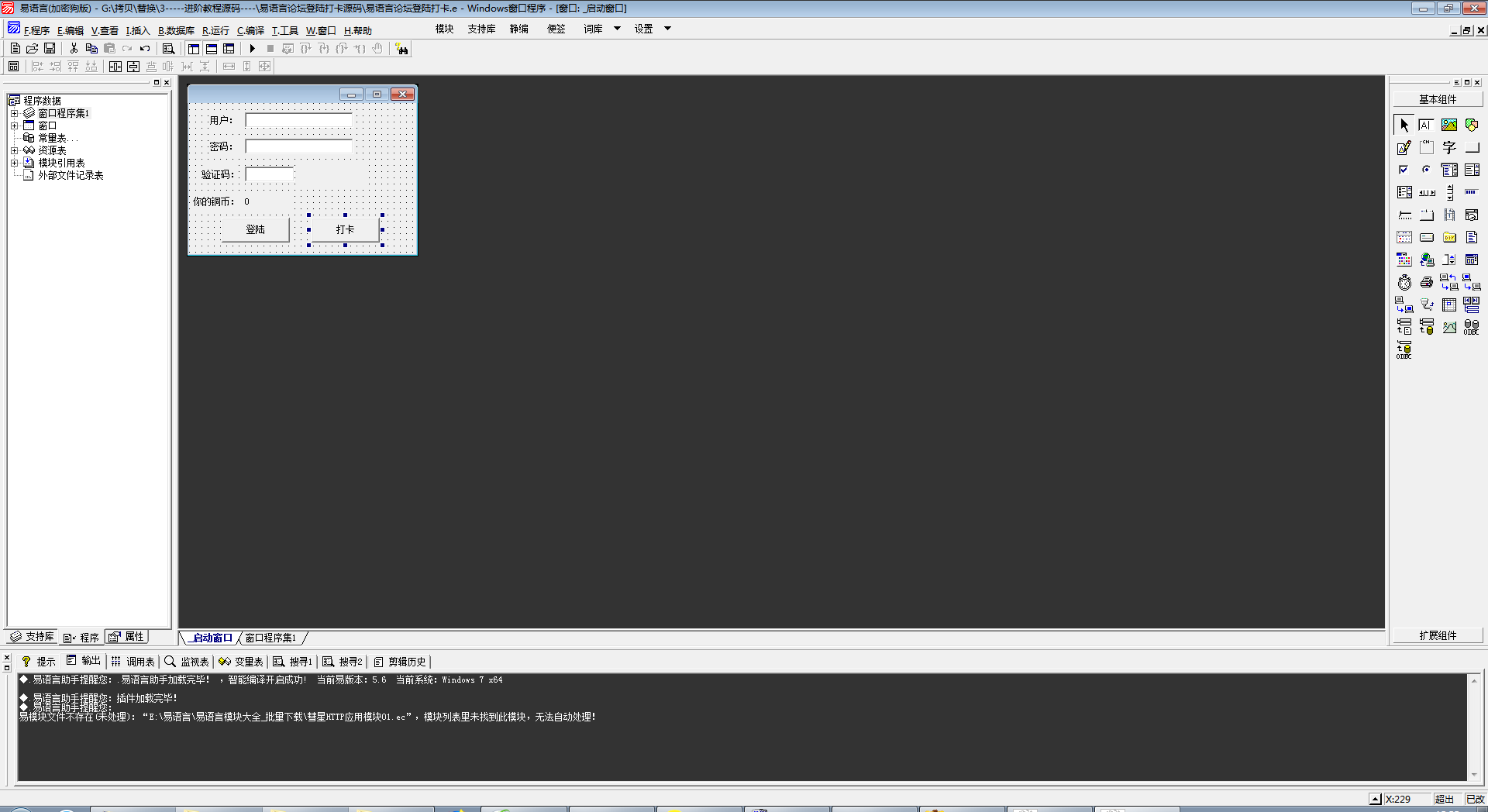Open the C.编译 menu
Viewport: 1488px width, 812px height.
[250, 31]
